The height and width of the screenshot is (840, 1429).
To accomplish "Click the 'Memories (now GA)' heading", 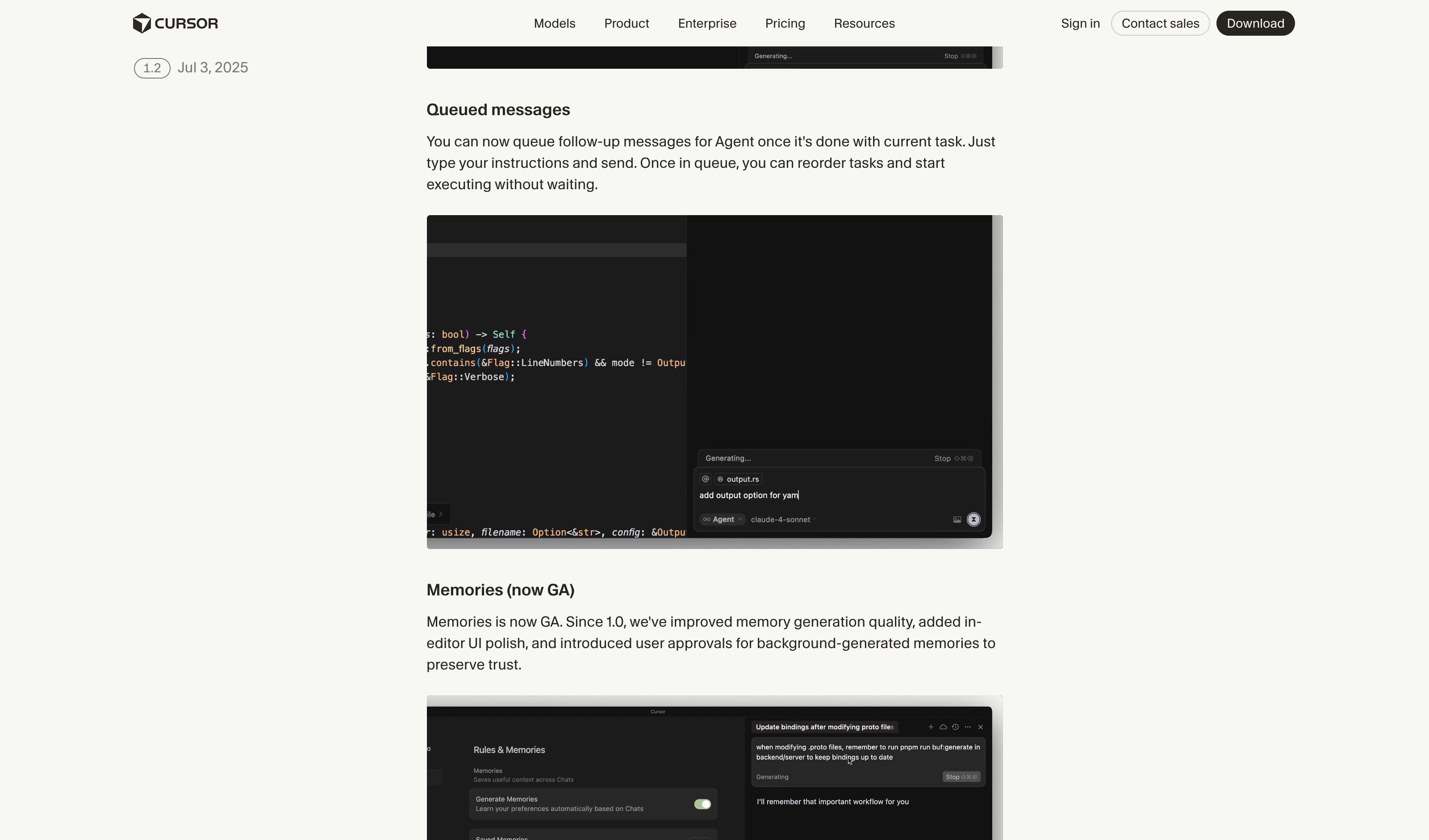I will tap(500, 590).
